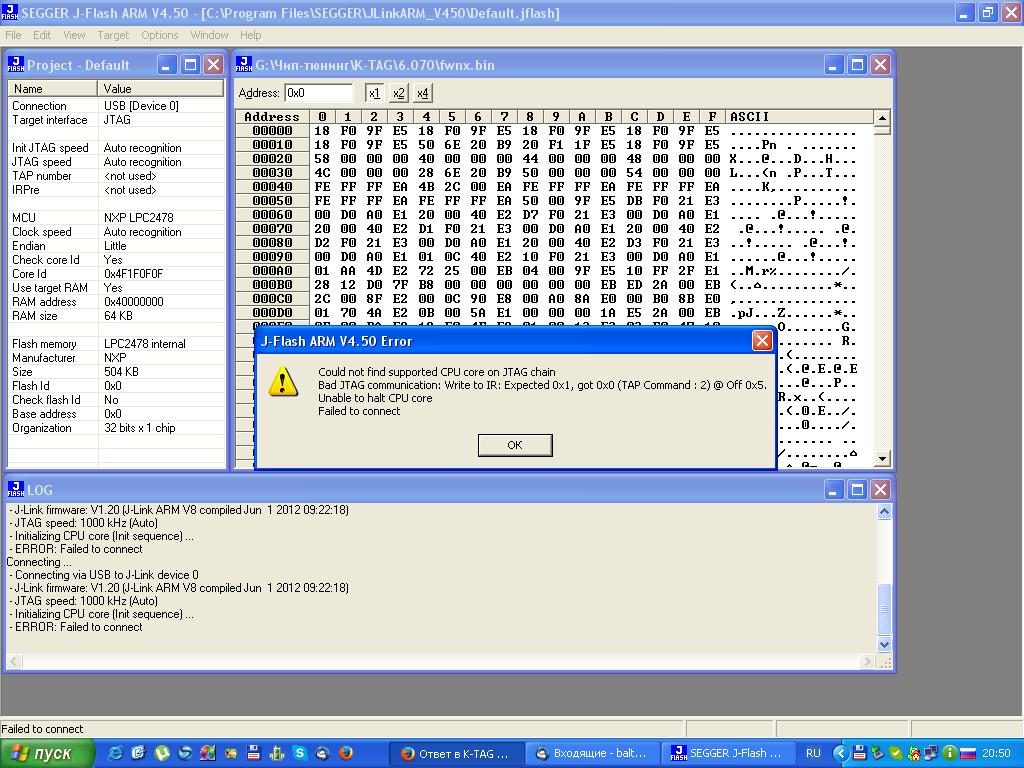Click the LOG window scroll up arrow

[x=884, y=511]
